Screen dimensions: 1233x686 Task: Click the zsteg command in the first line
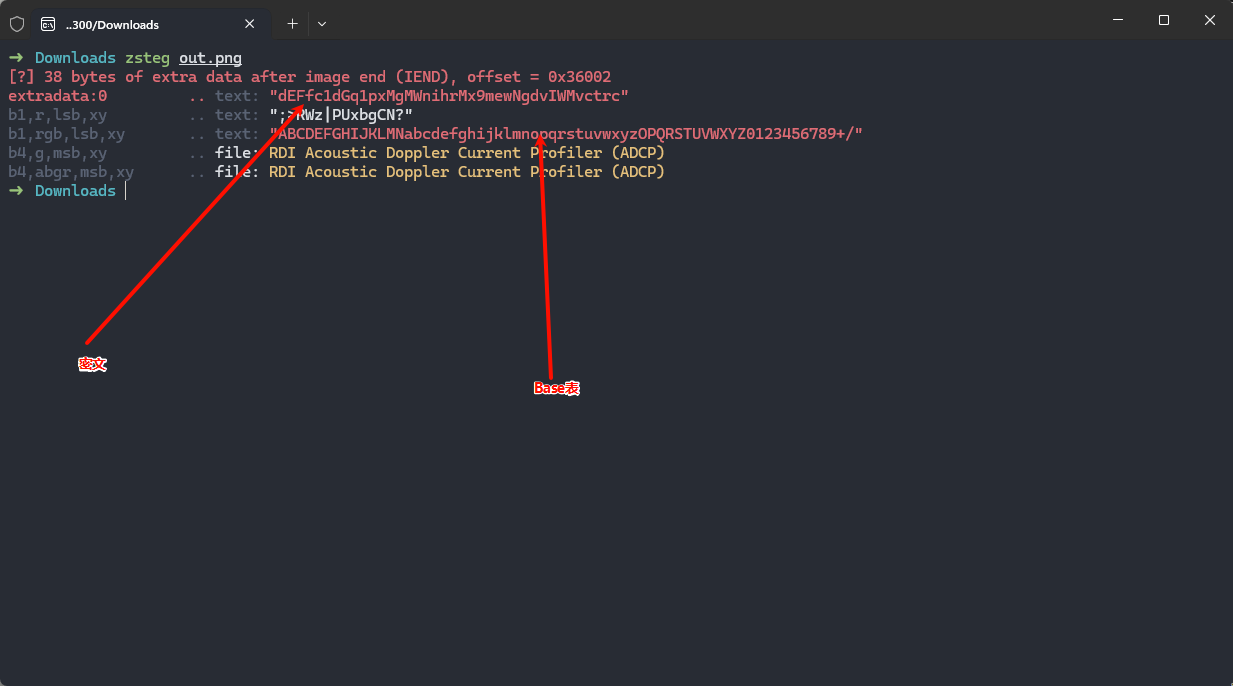[147, 58]
